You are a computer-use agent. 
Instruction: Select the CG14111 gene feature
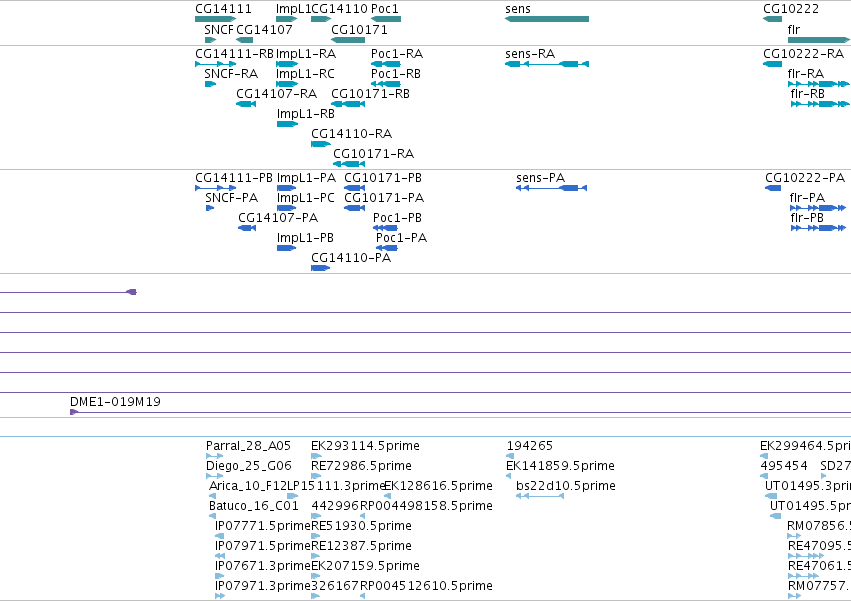(x=215, y=19)
